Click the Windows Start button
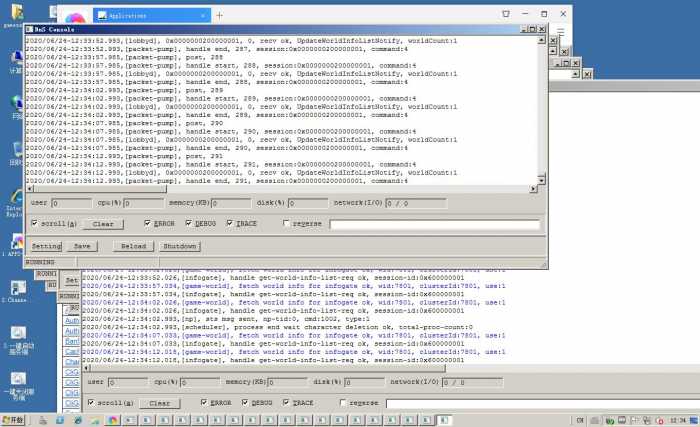 coord(14,420)
